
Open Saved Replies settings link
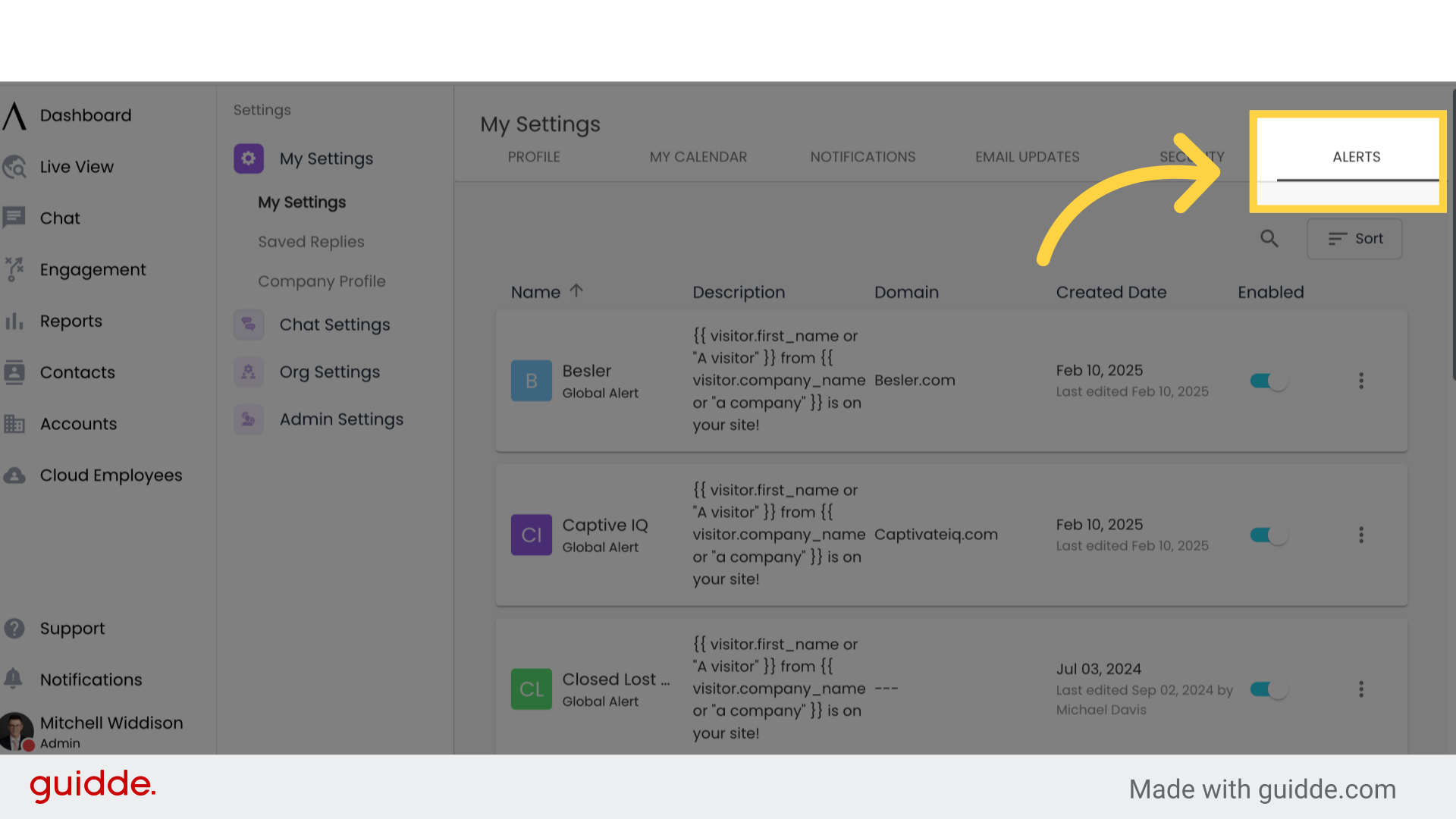(311, 242)
